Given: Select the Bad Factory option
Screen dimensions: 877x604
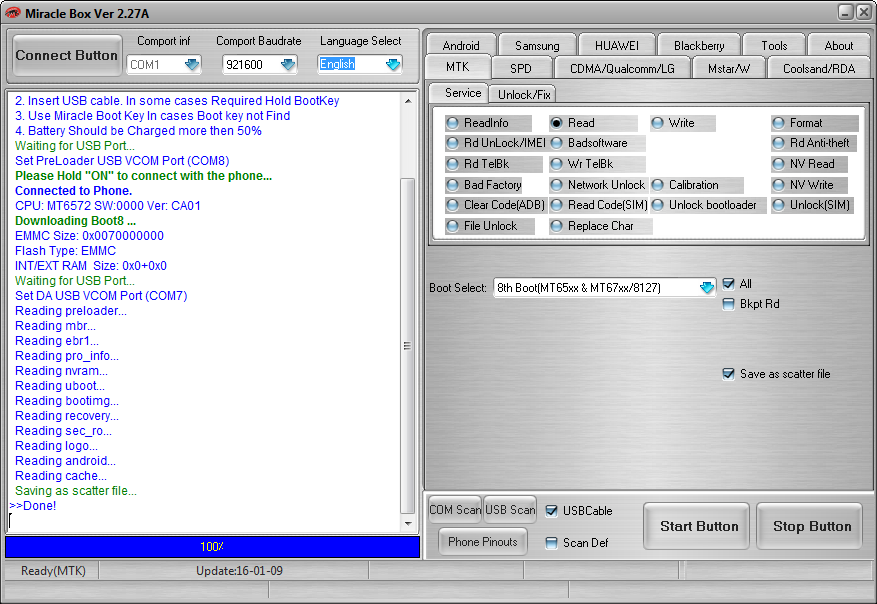Looking at the screenshot, I should coord(484,185).
